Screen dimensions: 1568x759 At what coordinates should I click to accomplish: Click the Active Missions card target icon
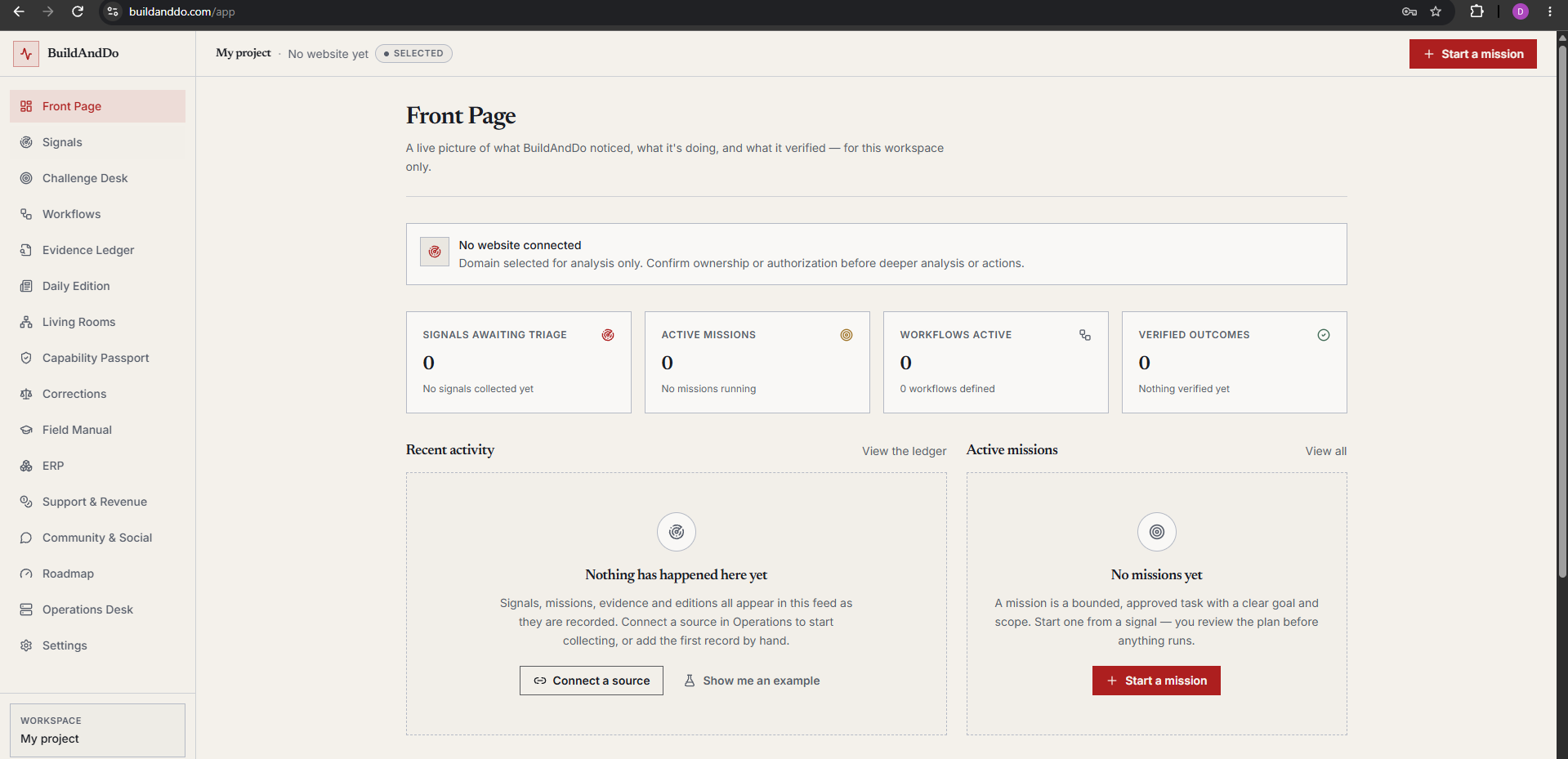click(x=847, y=335)
